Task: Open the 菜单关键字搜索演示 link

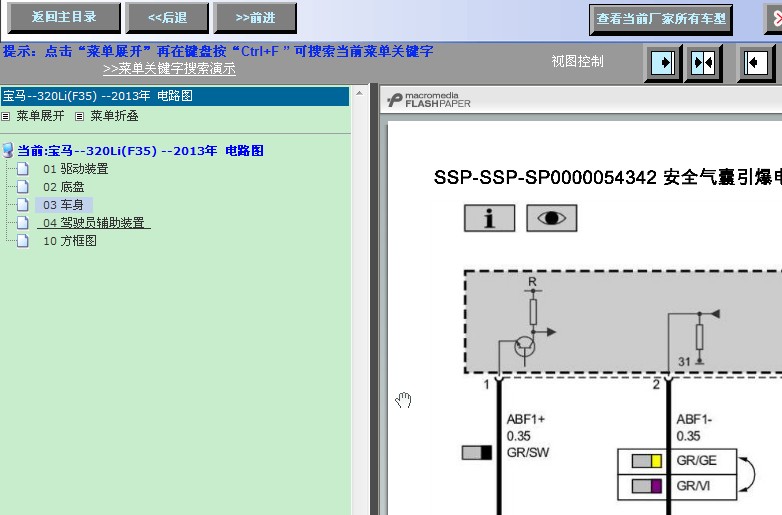Action: [x=169, y=69]
